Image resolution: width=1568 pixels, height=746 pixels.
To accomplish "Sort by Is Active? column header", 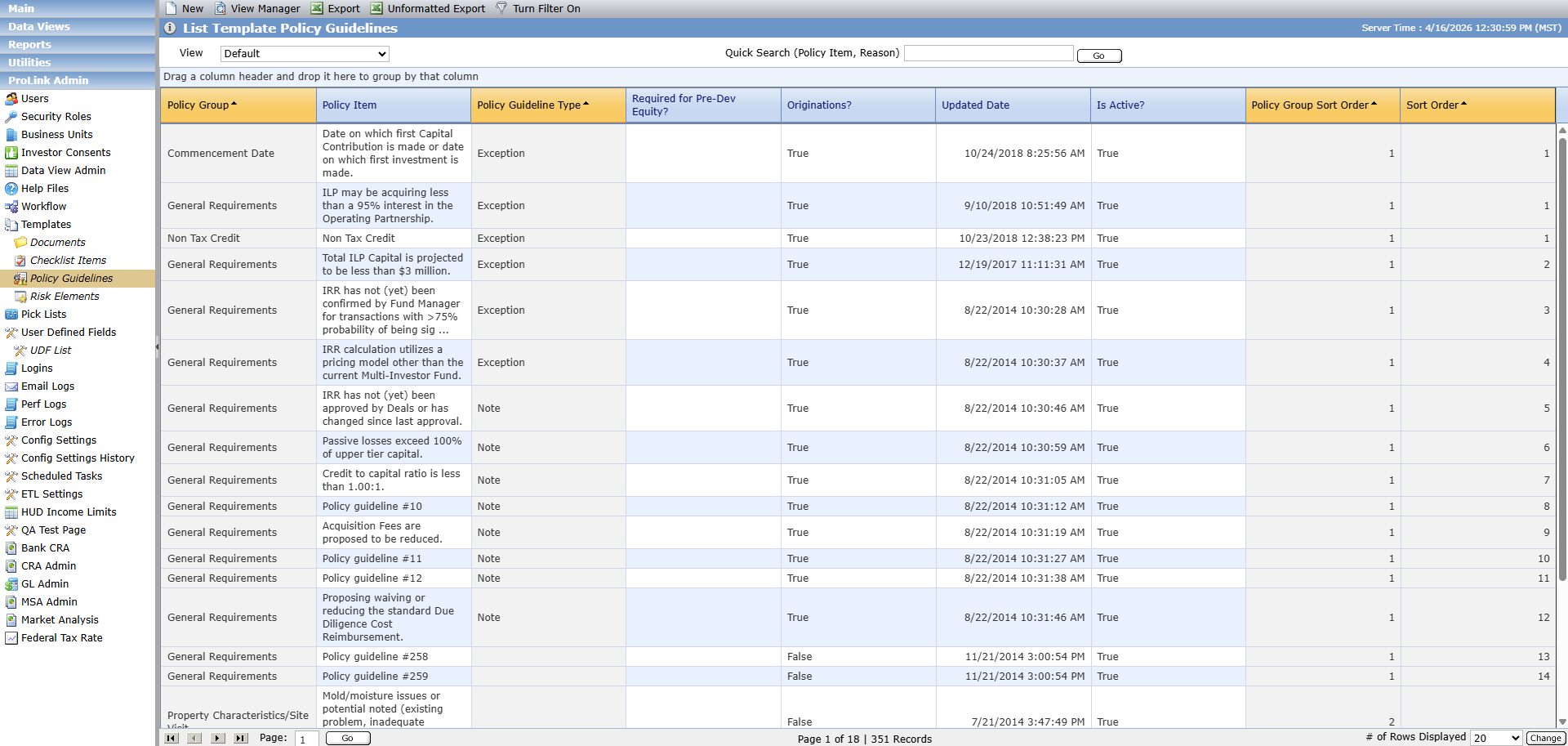I will [x=1168, y=105].
